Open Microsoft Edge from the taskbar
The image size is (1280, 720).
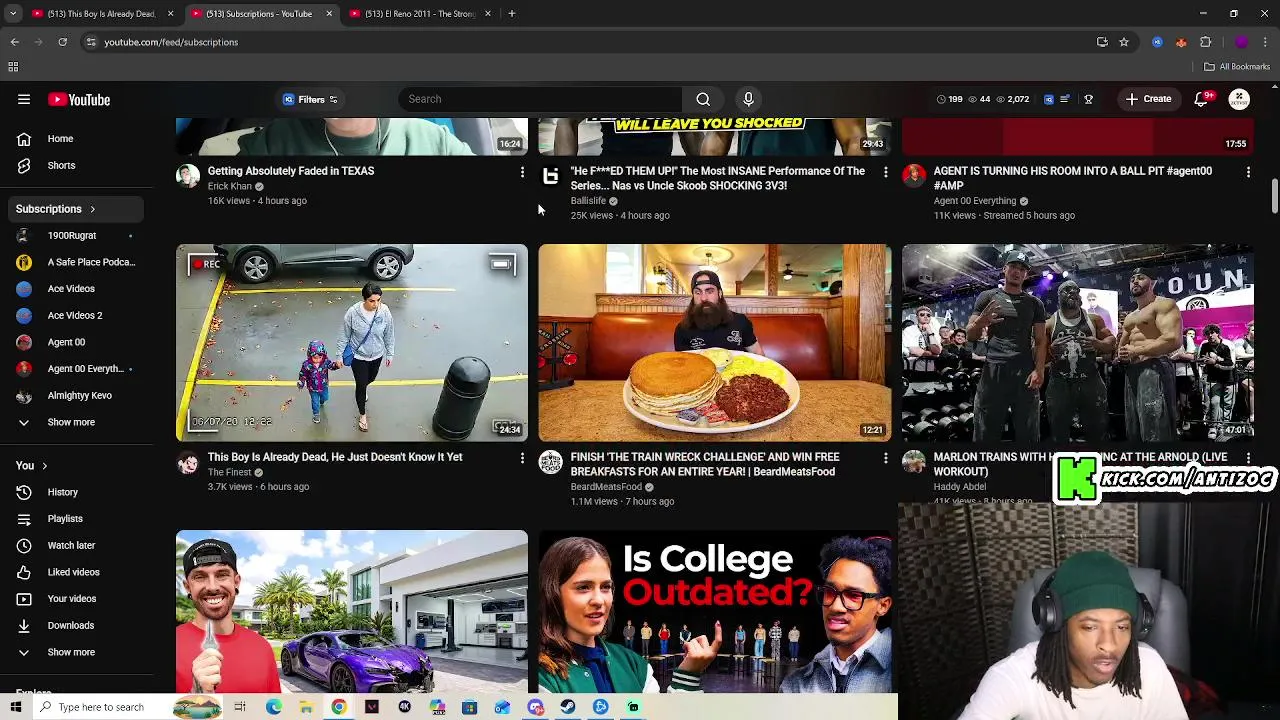273,707
